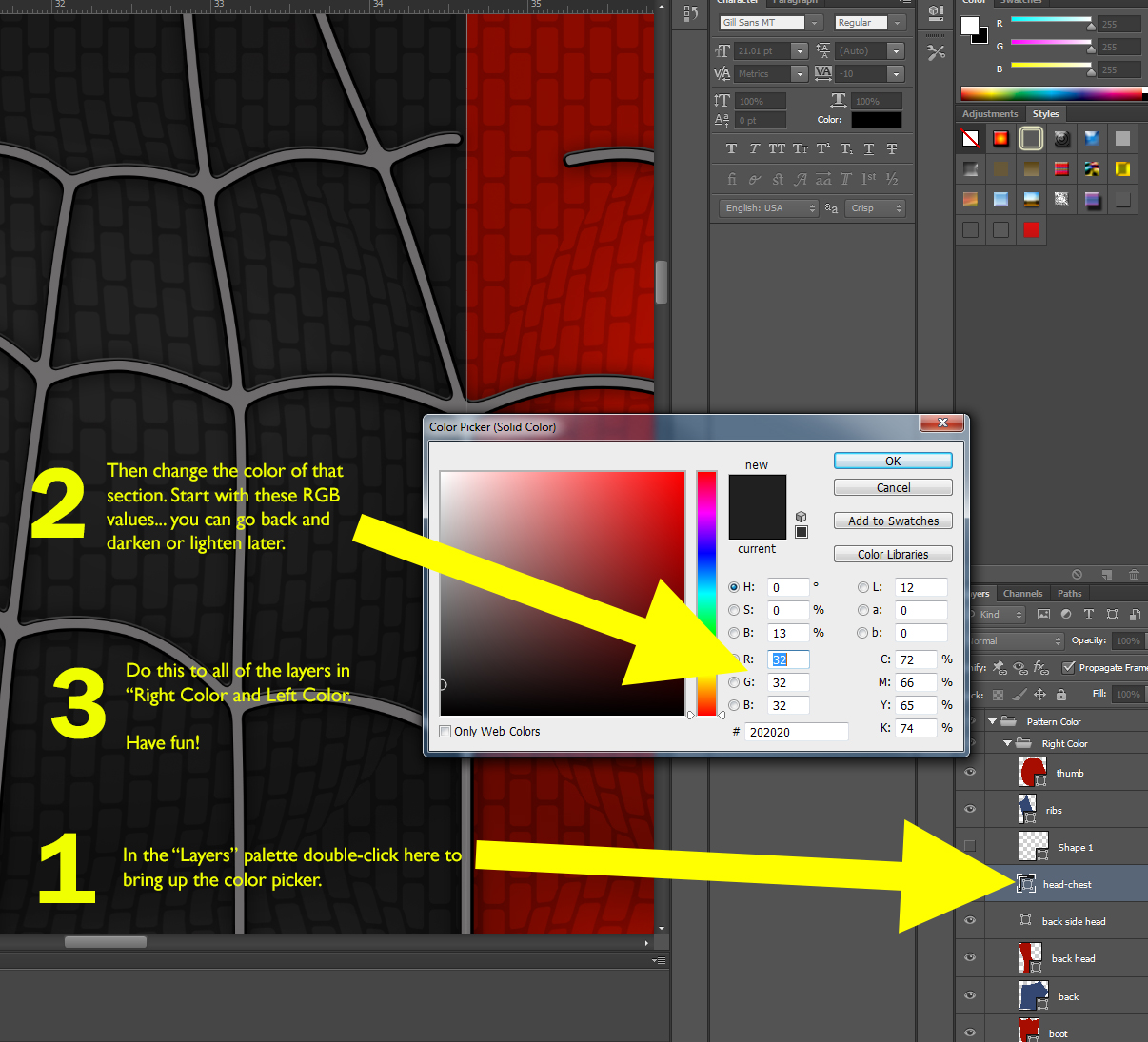Click Unify layer visibility eye icon

point(1020,668)
